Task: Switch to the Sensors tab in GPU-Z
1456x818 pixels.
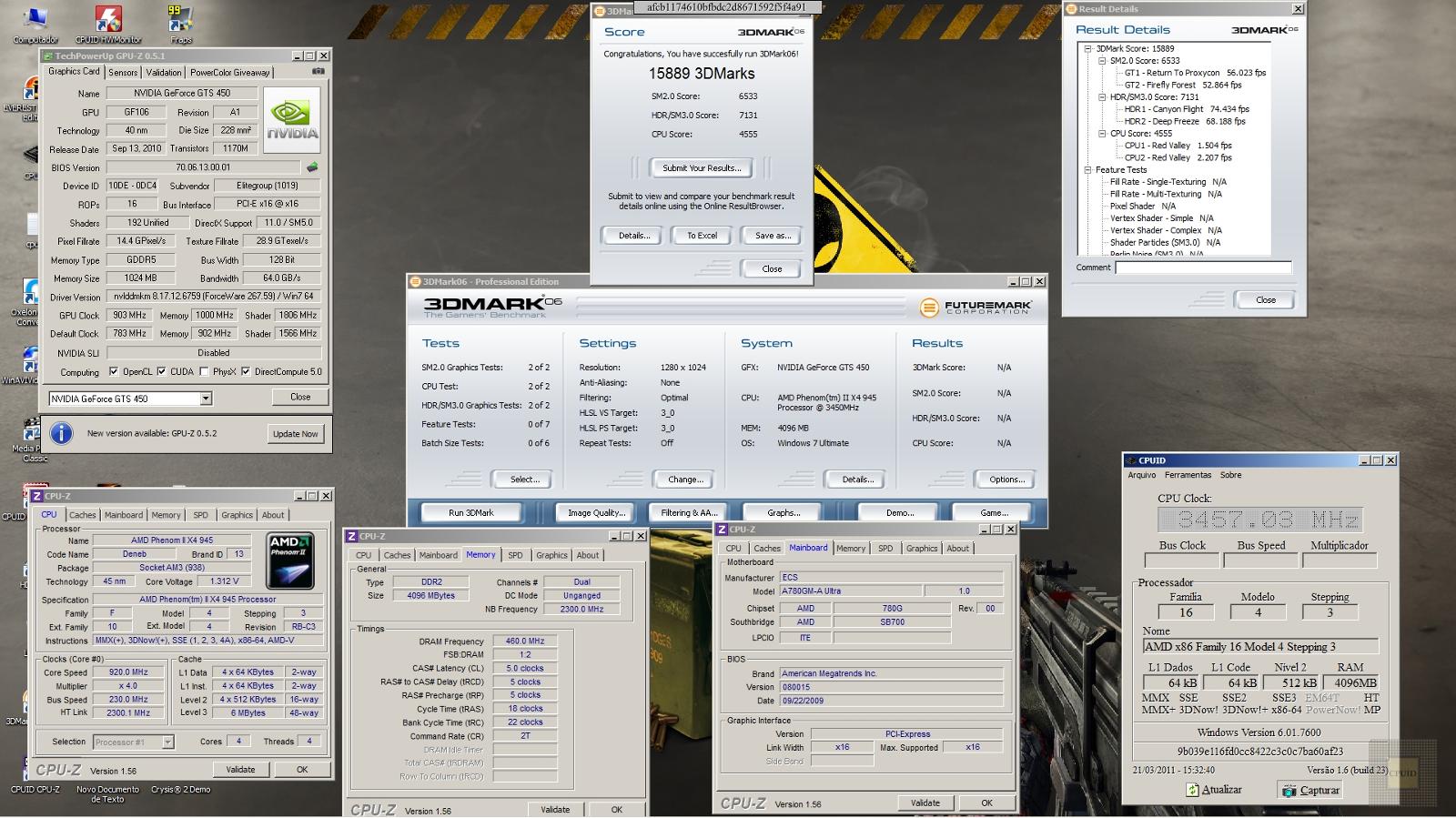Action: pos(123,73)
